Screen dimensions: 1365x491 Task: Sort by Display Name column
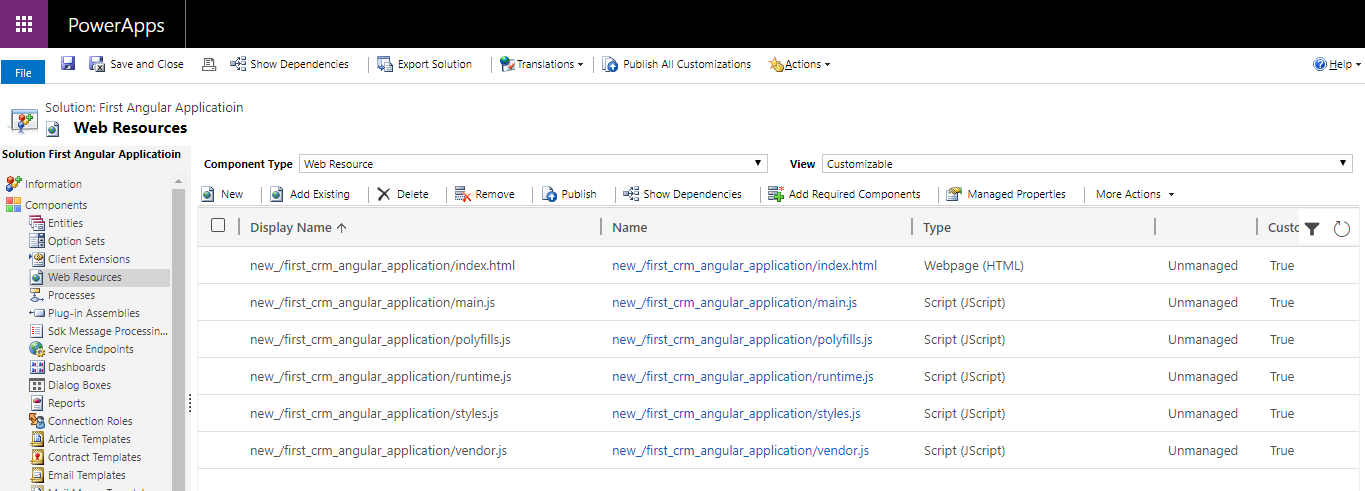[298, 227]
